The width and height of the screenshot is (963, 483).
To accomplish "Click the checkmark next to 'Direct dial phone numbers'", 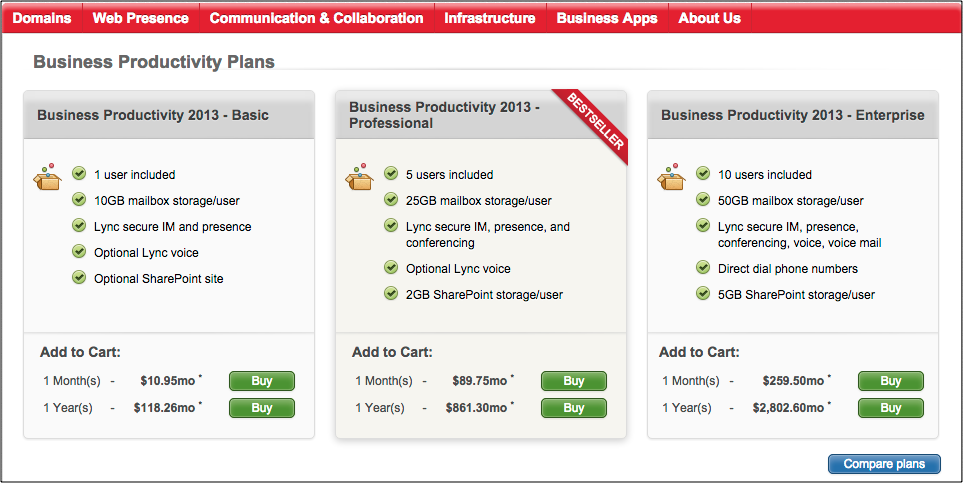I will point(703,268).
